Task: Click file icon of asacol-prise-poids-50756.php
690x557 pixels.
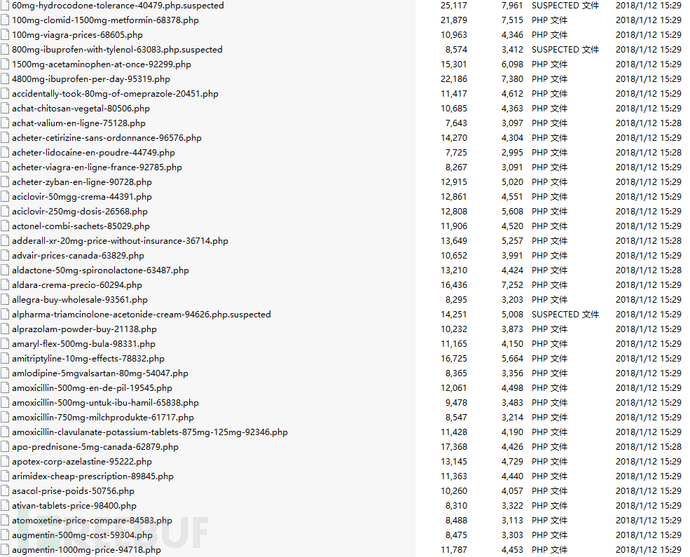Action: point(5,491)
